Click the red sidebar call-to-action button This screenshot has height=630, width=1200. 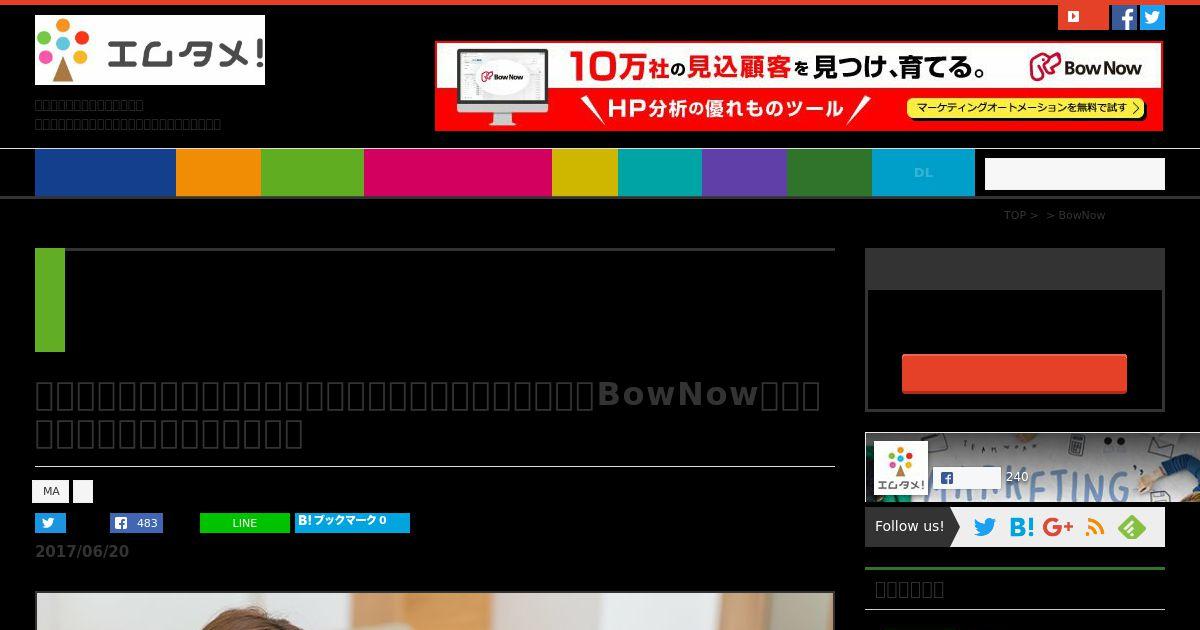click(x=1014, y=373)
